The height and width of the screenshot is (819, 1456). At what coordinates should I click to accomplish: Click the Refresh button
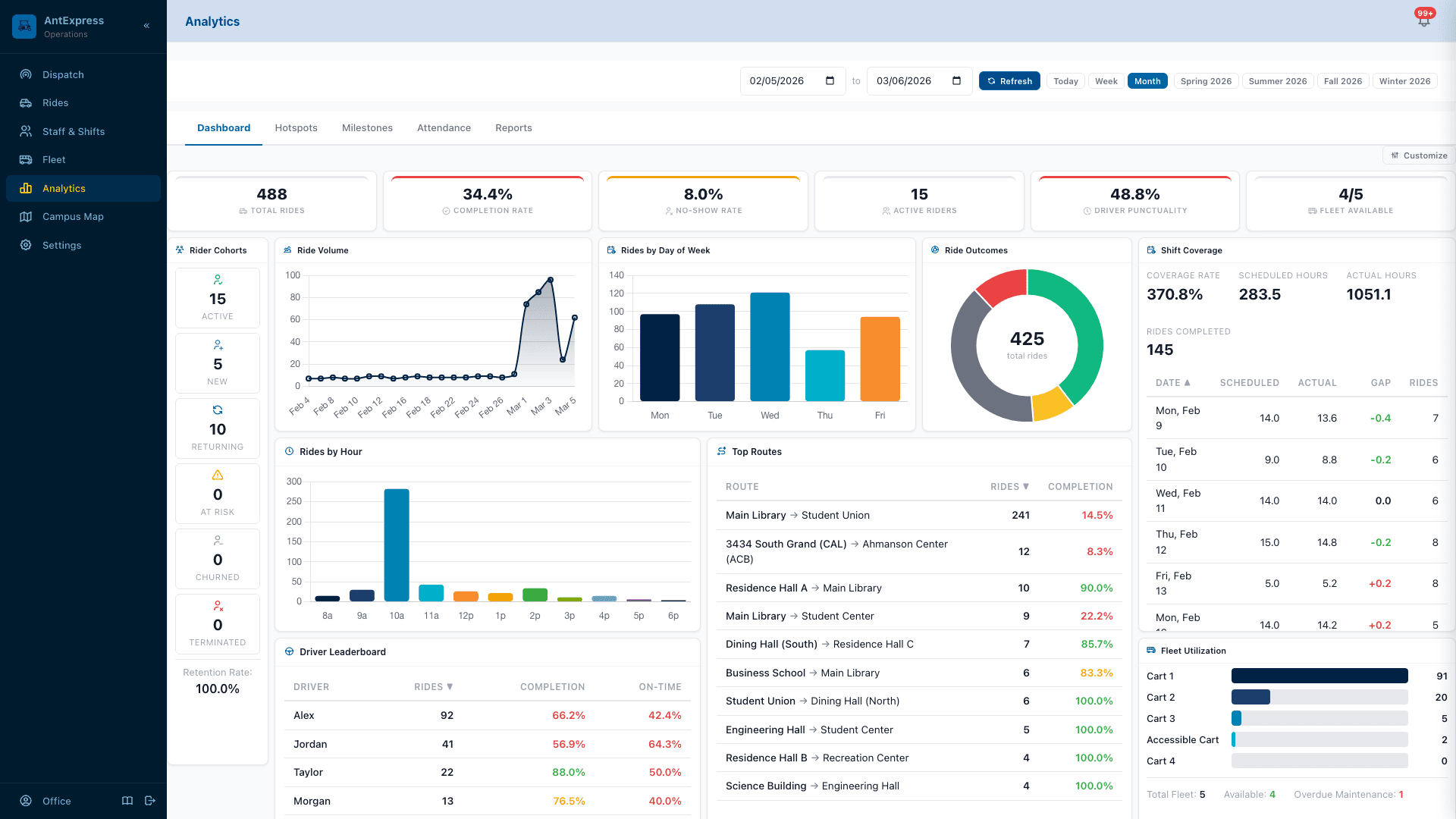[1009, 81]
